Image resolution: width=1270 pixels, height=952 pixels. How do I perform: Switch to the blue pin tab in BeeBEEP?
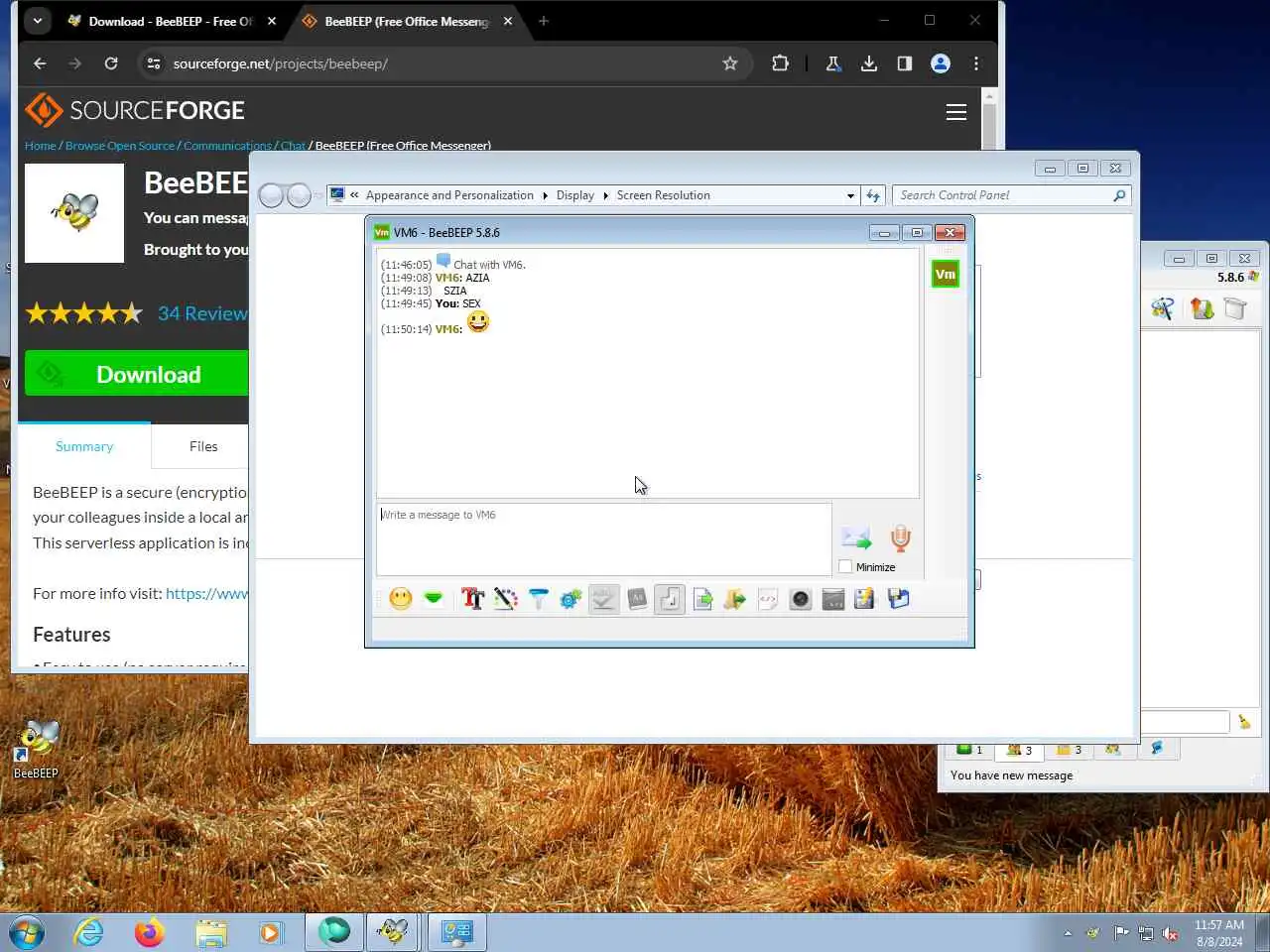[1157, 749]
